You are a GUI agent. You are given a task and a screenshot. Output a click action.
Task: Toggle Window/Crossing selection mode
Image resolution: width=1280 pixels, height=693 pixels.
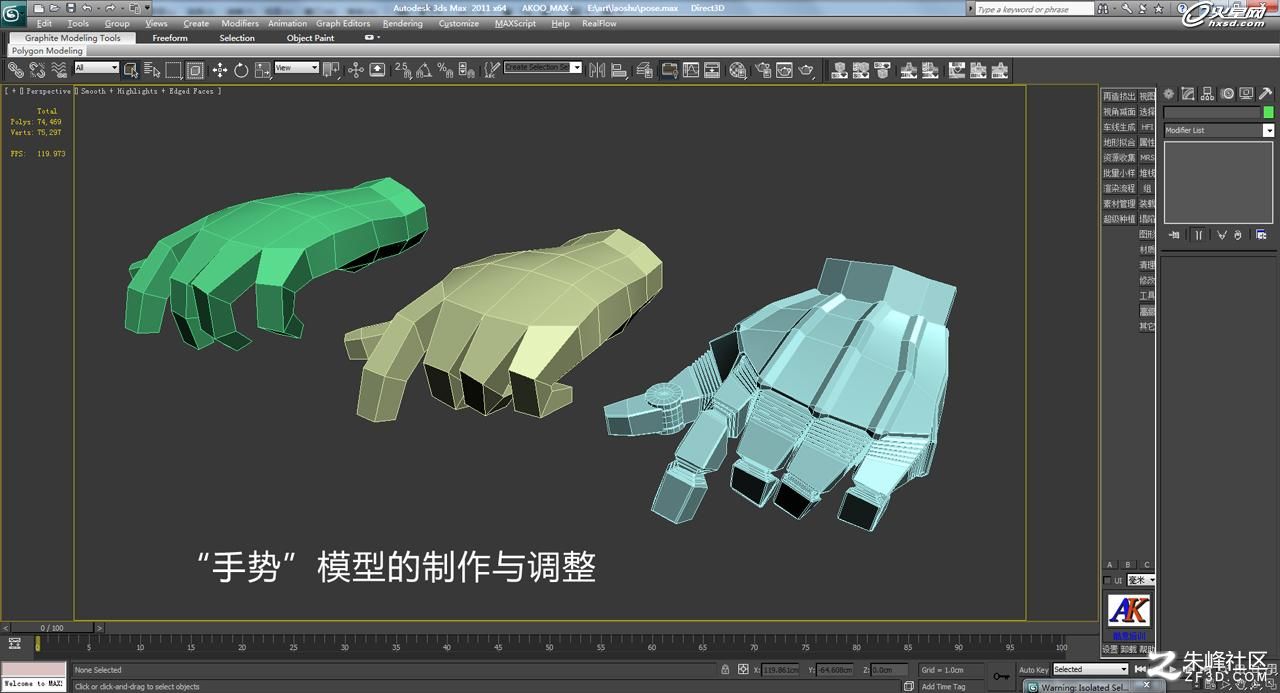(x=195, y=69)
